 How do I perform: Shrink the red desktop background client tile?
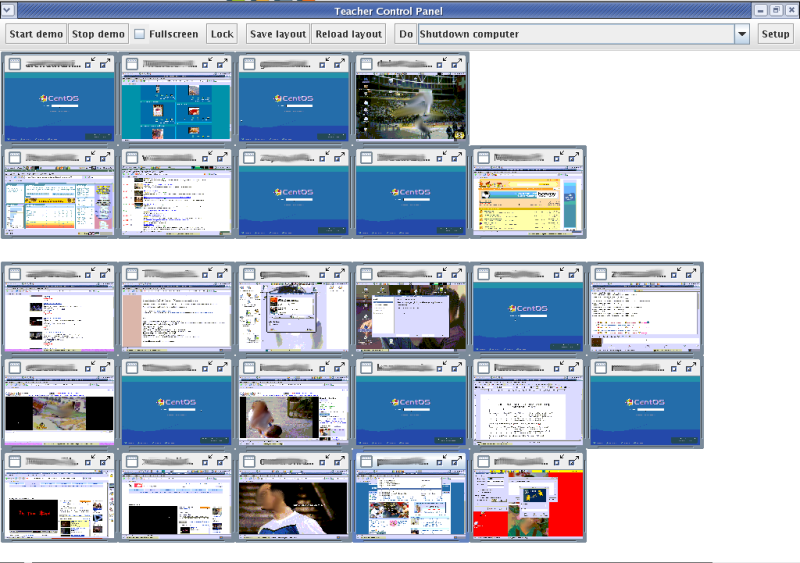click(x=559, y=461)
